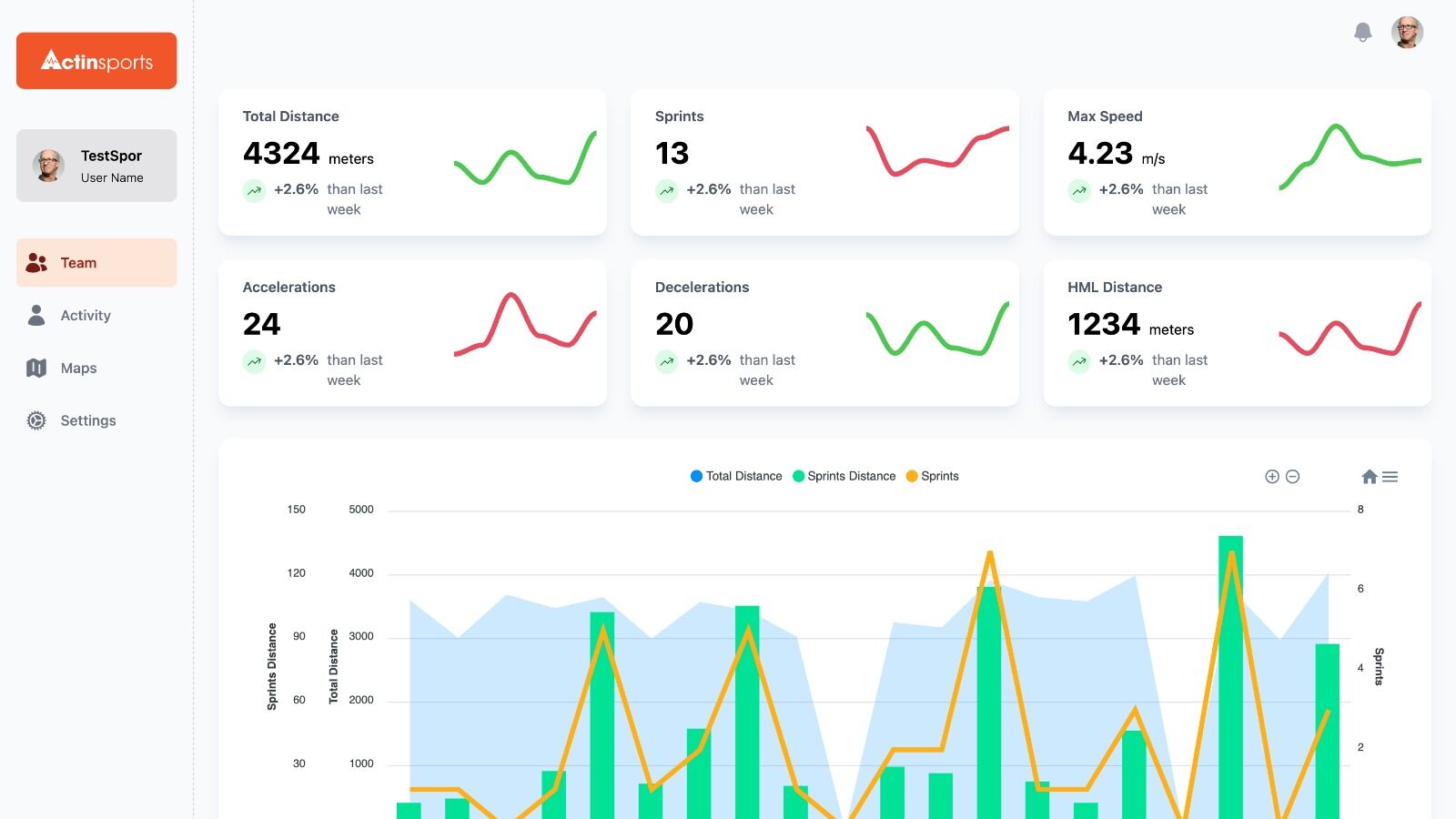Toggle the Total Distance legend series
This screenshot has height=819, width=1456.
click(736, 476)
